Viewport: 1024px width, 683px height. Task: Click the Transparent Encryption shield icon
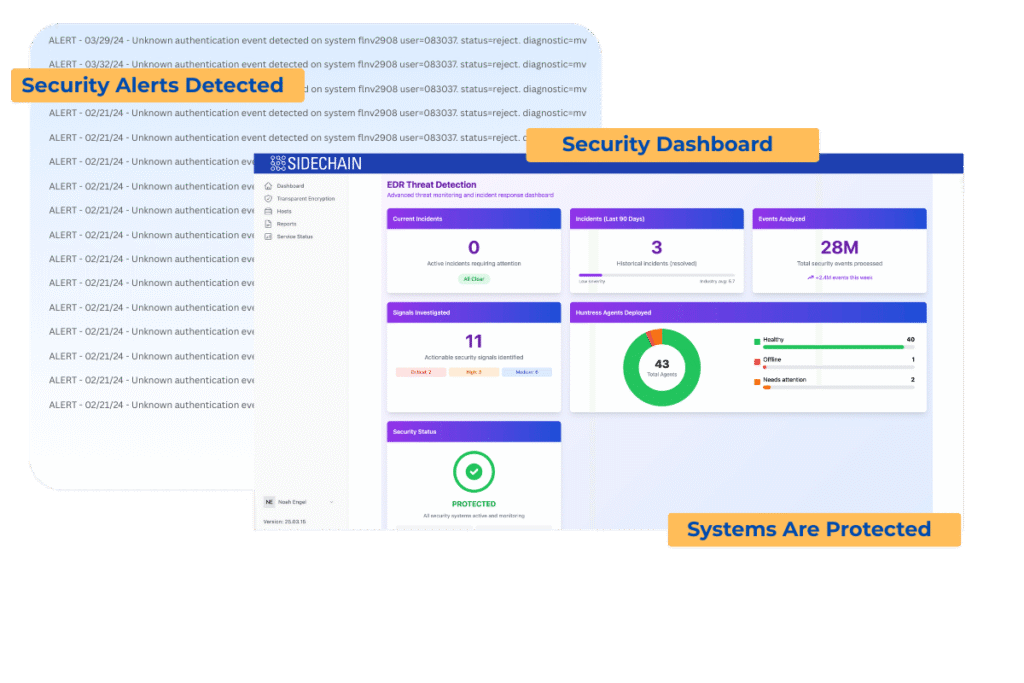268,199
